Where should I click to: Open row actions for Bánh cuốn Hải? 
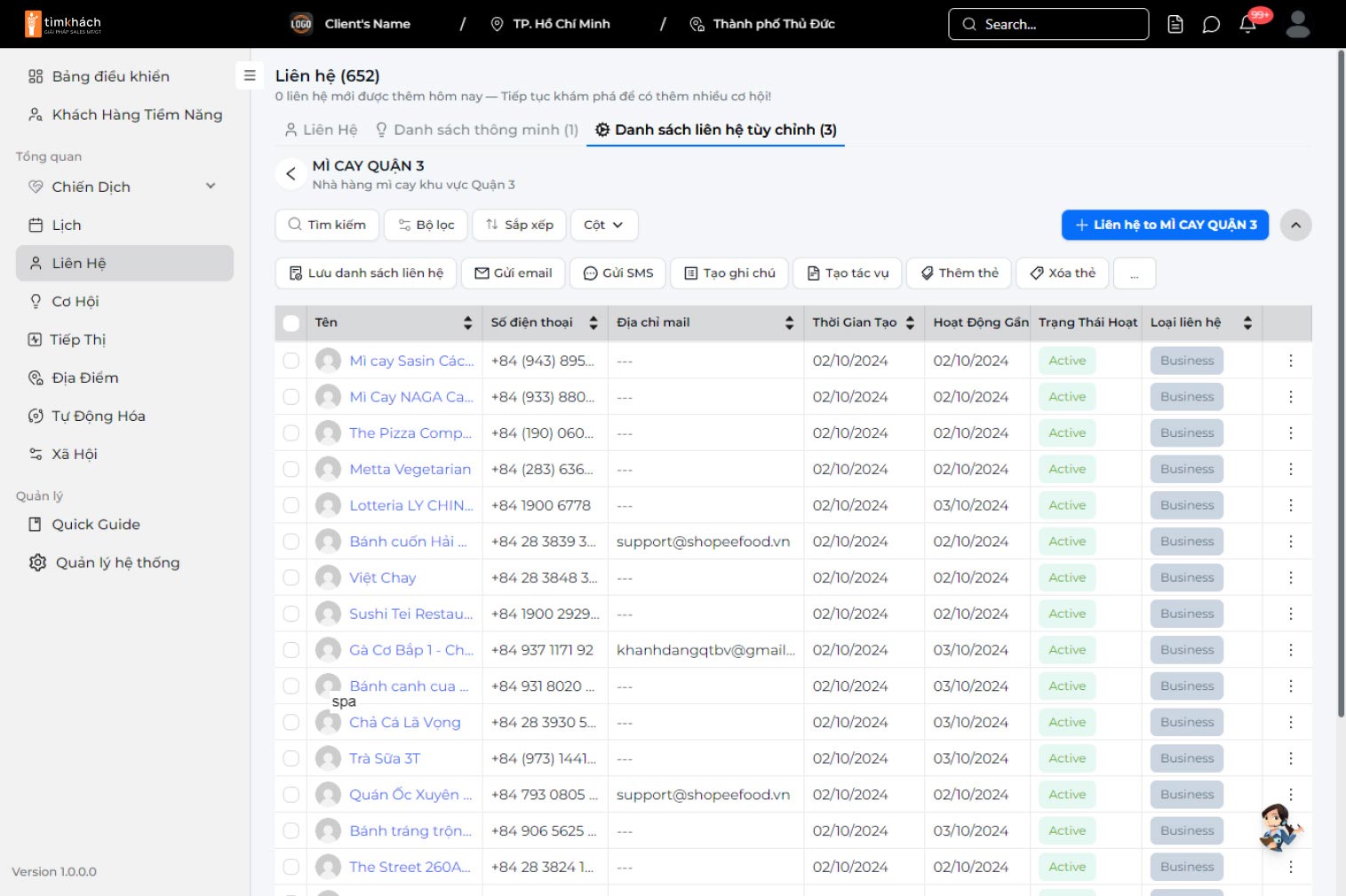click(1291, 542)
